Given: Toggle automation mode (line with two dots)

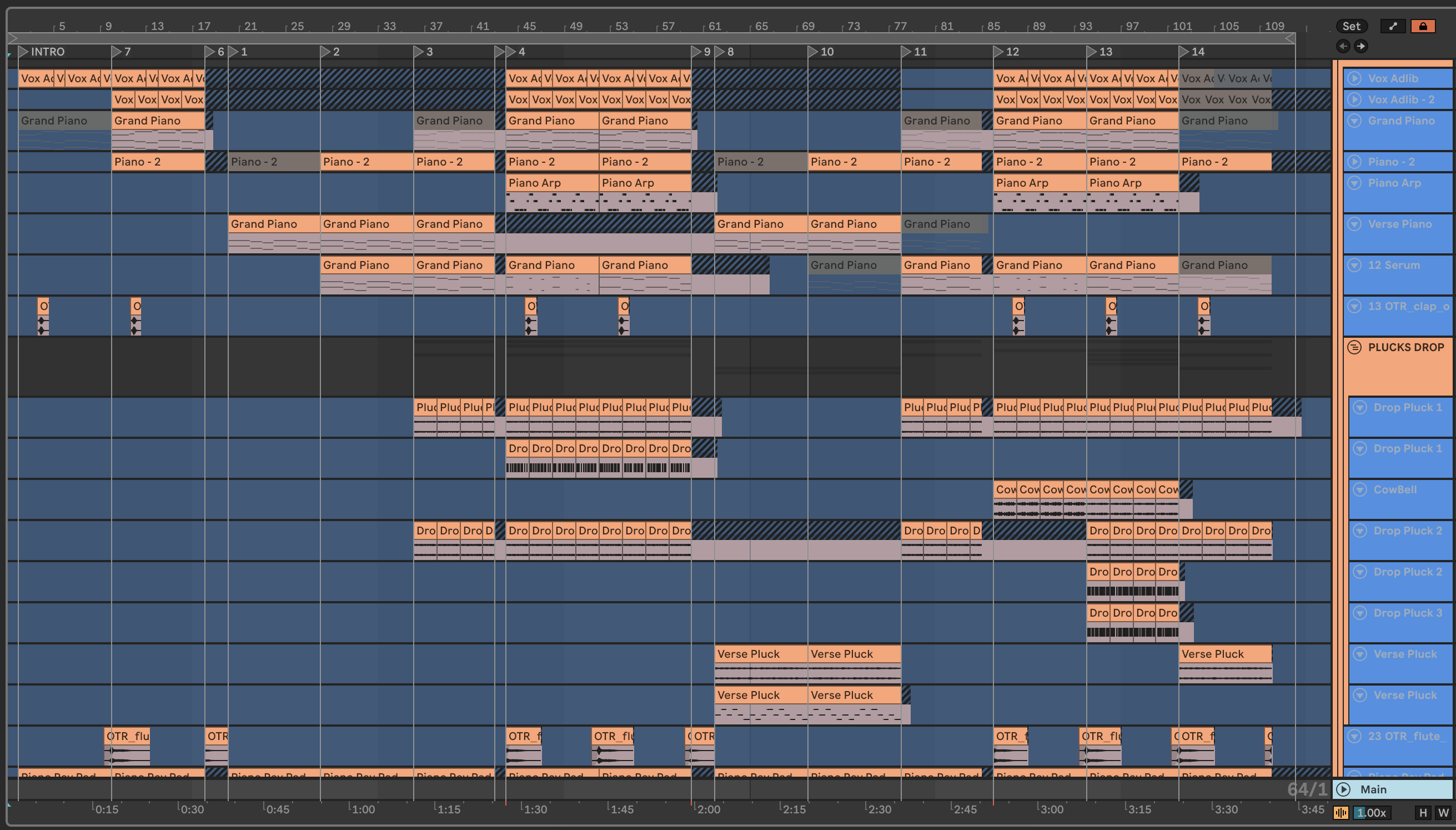Looking at the screenshot, I should tap(1393, 26).
